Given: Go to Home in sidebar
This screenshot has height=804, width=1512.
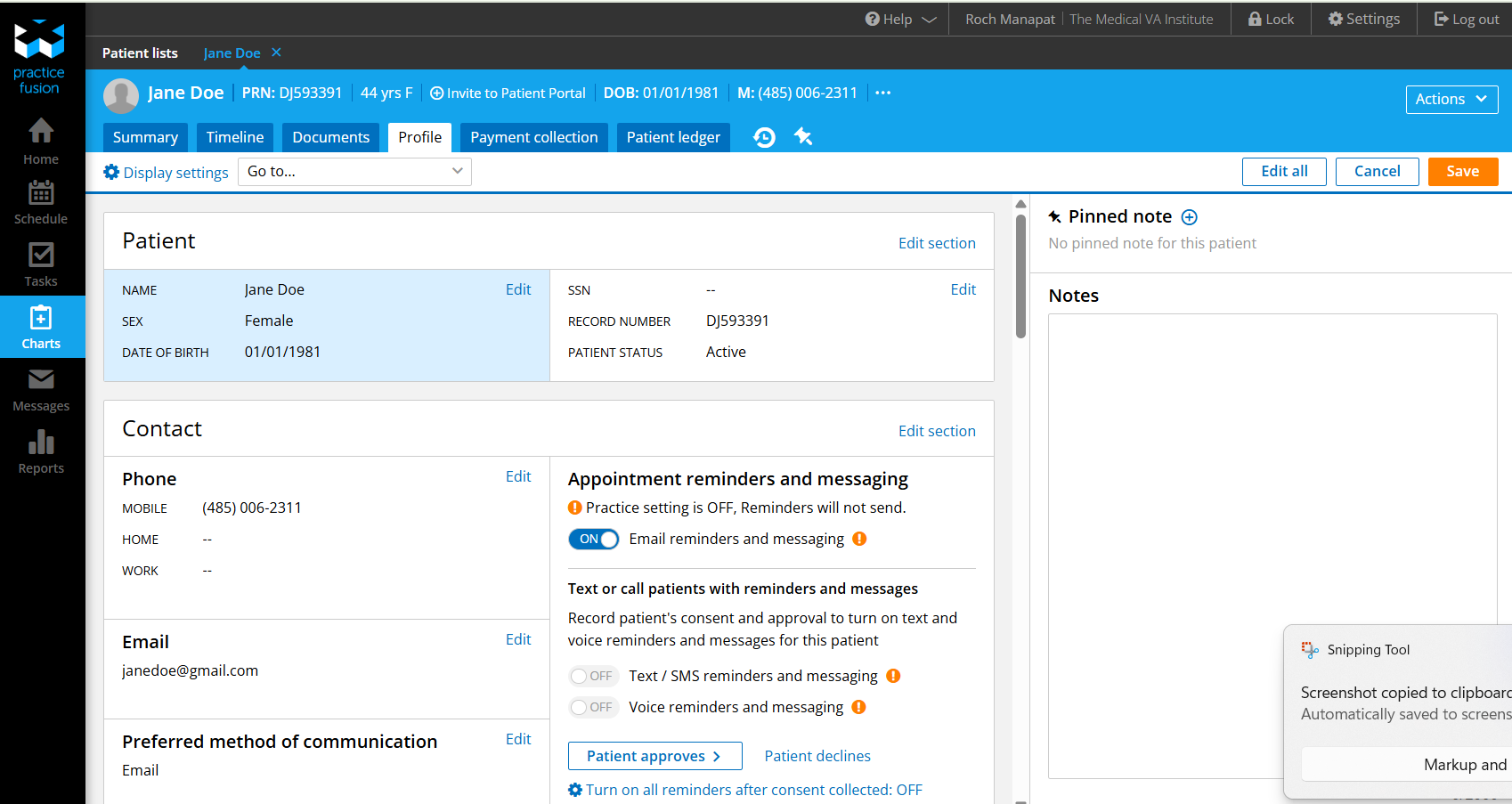Looking at the screenshot, I should 41,142.
